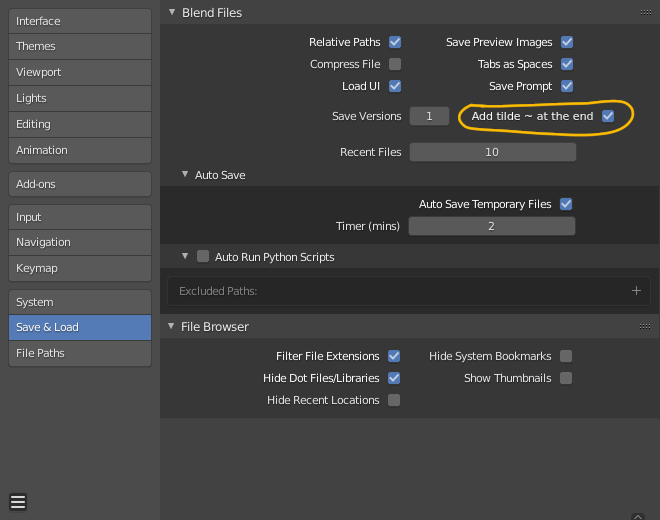The height and width of the screenshot is (520, 660).
Task: Collapse the Blend Files panel
Action: 172,12
